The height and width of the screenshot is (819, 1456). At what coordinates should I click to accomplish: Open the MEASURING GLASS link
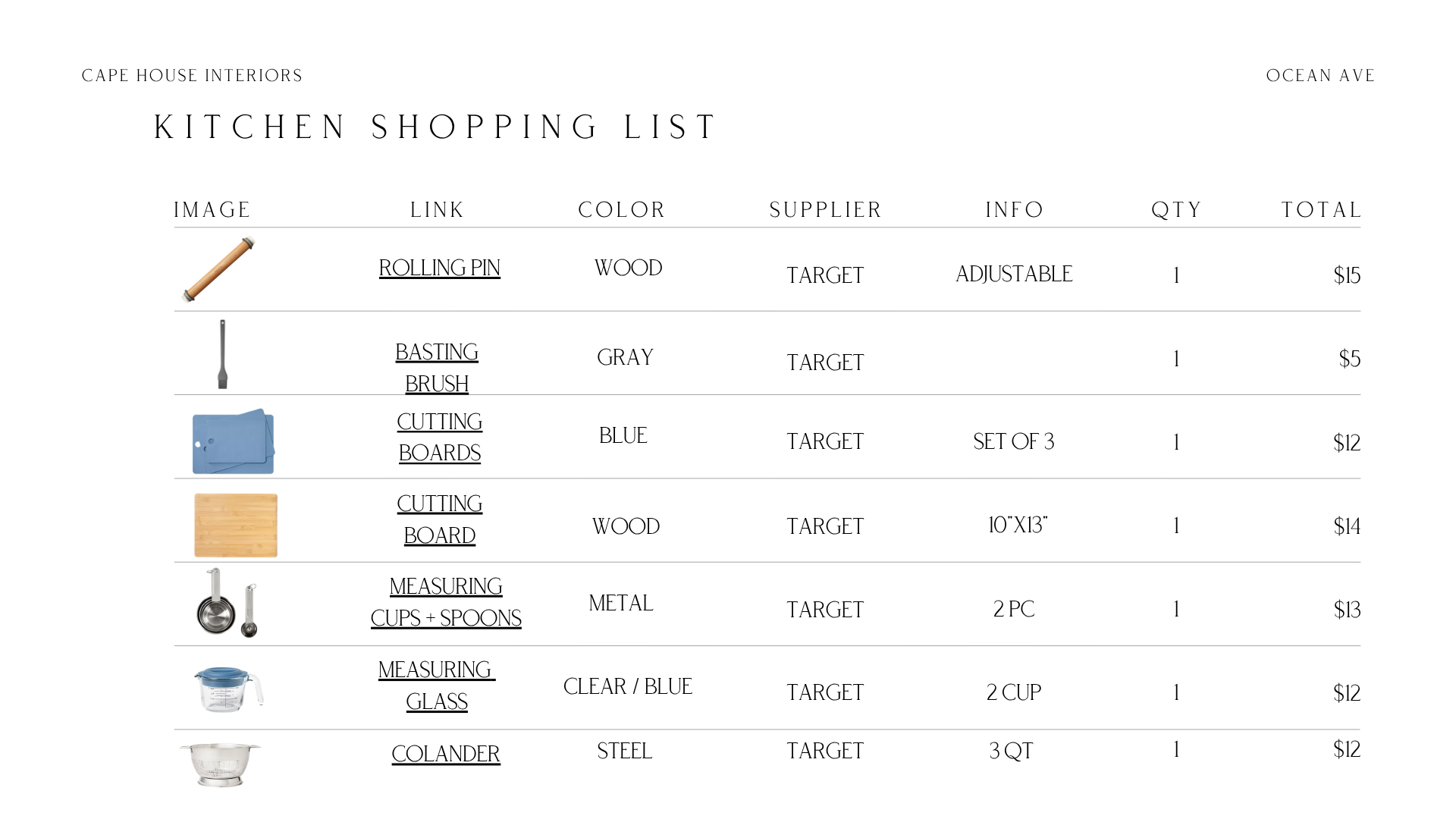pos(437,686)
